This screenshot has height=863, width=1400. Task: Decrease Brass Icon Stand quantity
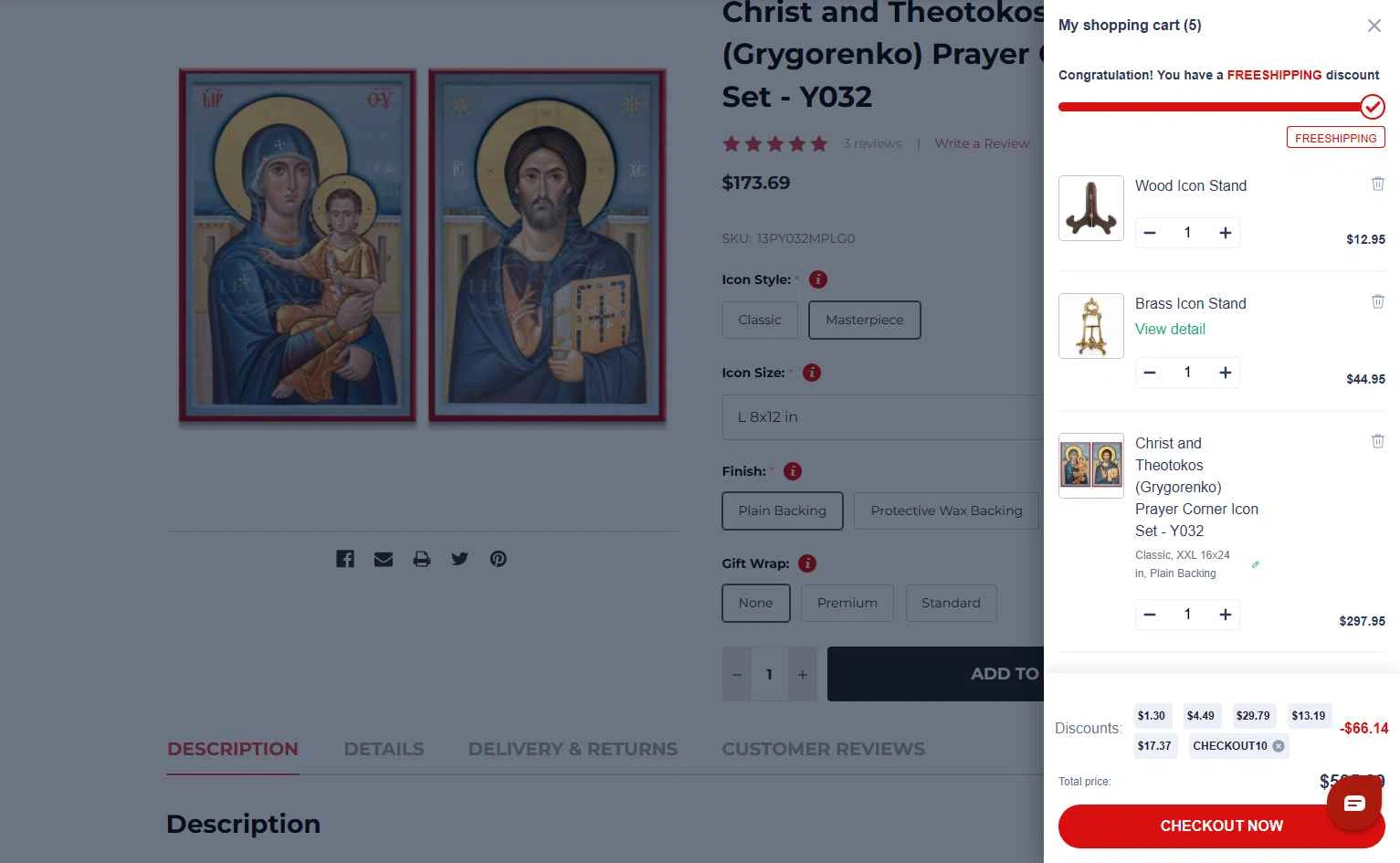tap(1150, 373)
